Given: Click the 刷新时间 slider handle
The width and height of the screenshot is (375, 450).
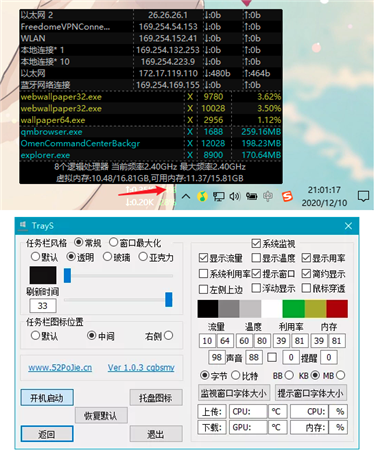Looking at the screenshot, I should (x=169, y=300).
